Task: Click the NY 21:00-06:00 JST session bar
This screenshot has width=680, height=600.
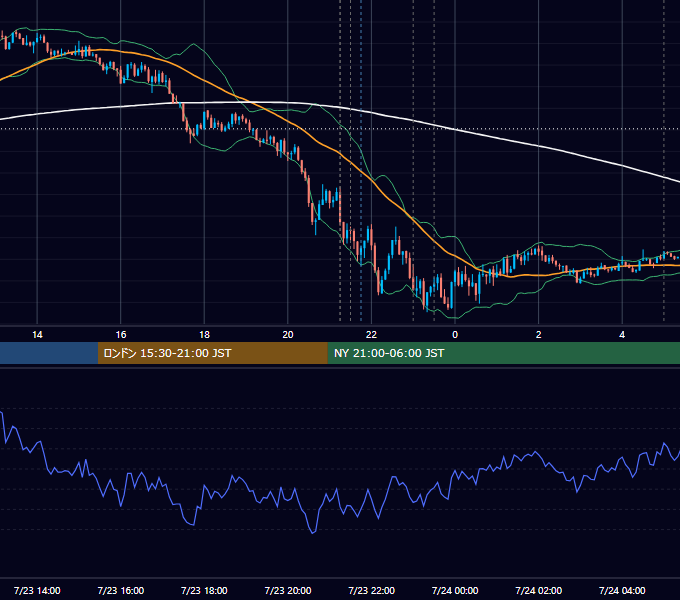Action: [503, 353]
